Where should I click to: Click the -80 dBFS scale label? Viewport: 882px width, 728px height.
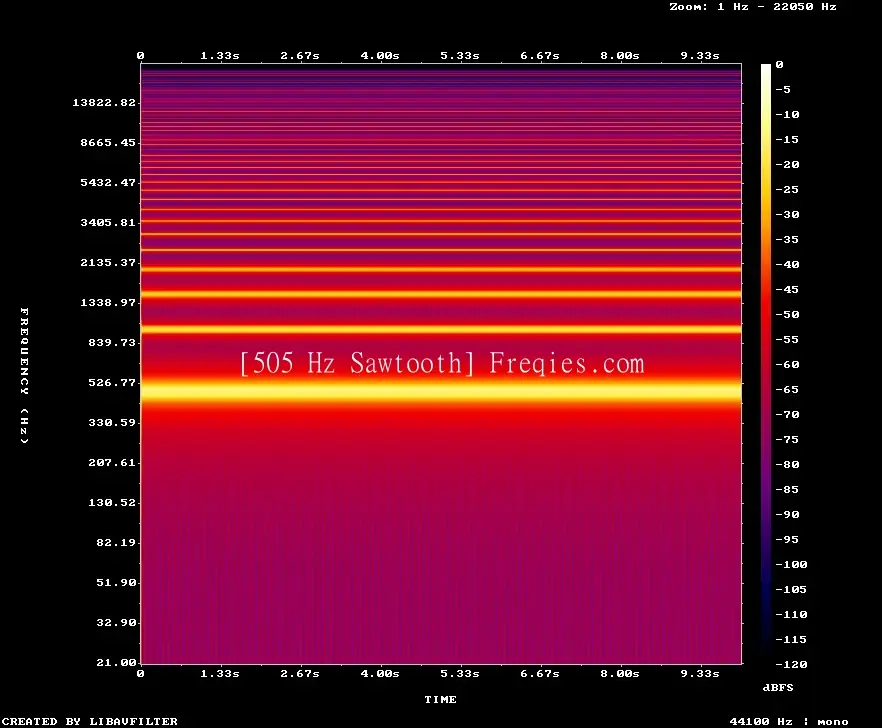(x=787, y=464)
